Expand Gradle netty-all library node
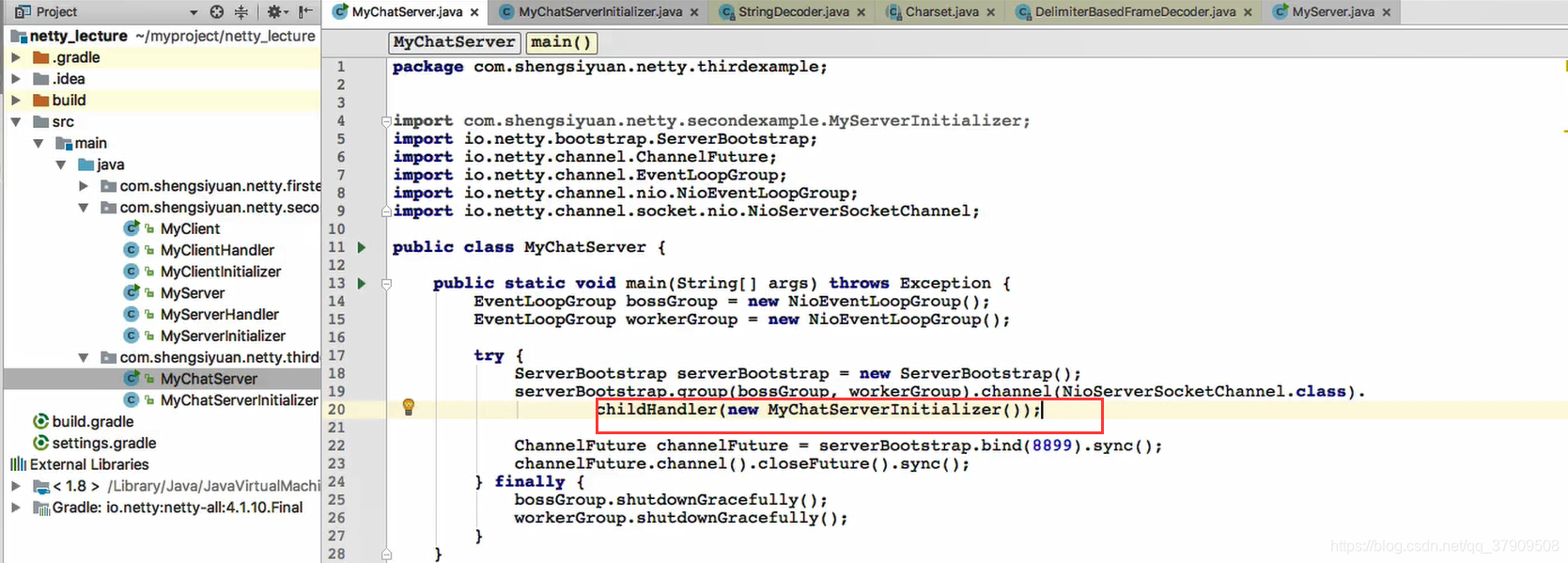Viewport: 1568px width, 563px height. (x=16, y=508)
